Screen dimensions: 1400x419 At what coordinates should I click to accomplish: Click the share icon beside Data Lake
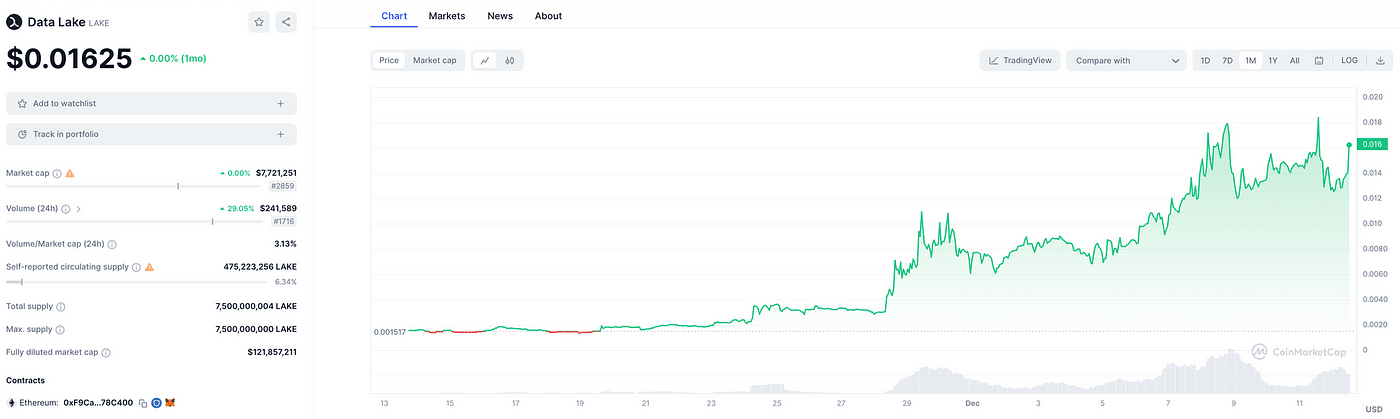pyautogui.click(x=286, y=21)
